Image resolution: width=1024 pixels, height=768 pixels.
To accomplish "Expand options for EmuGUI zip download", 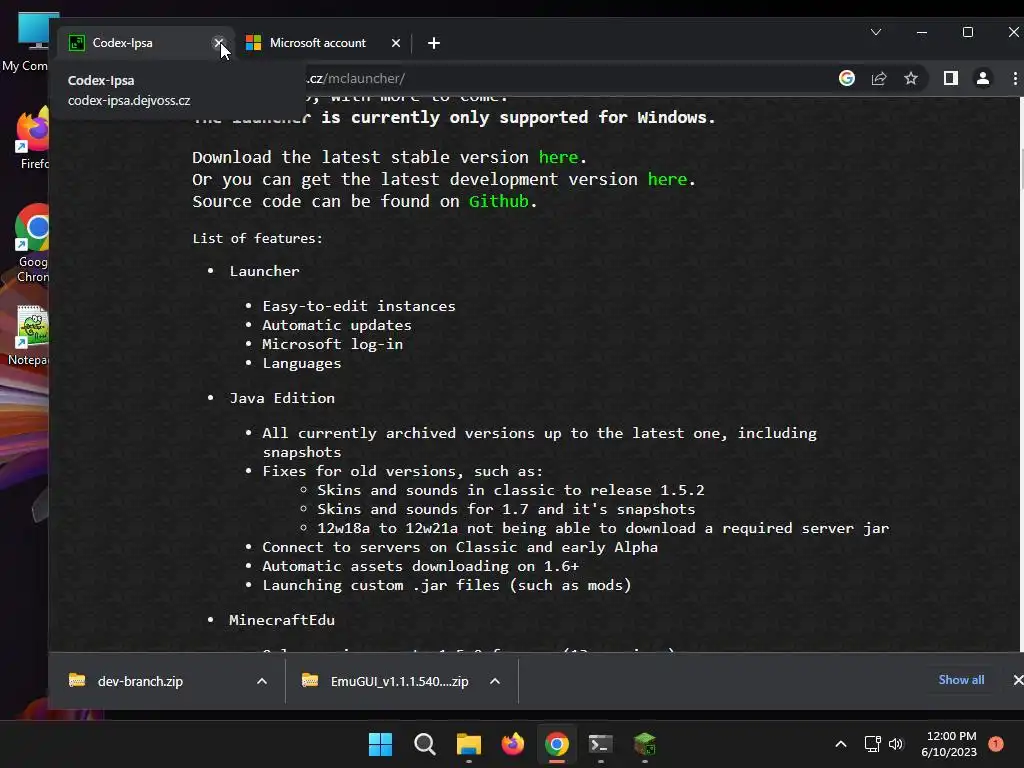I will [495, 681].
